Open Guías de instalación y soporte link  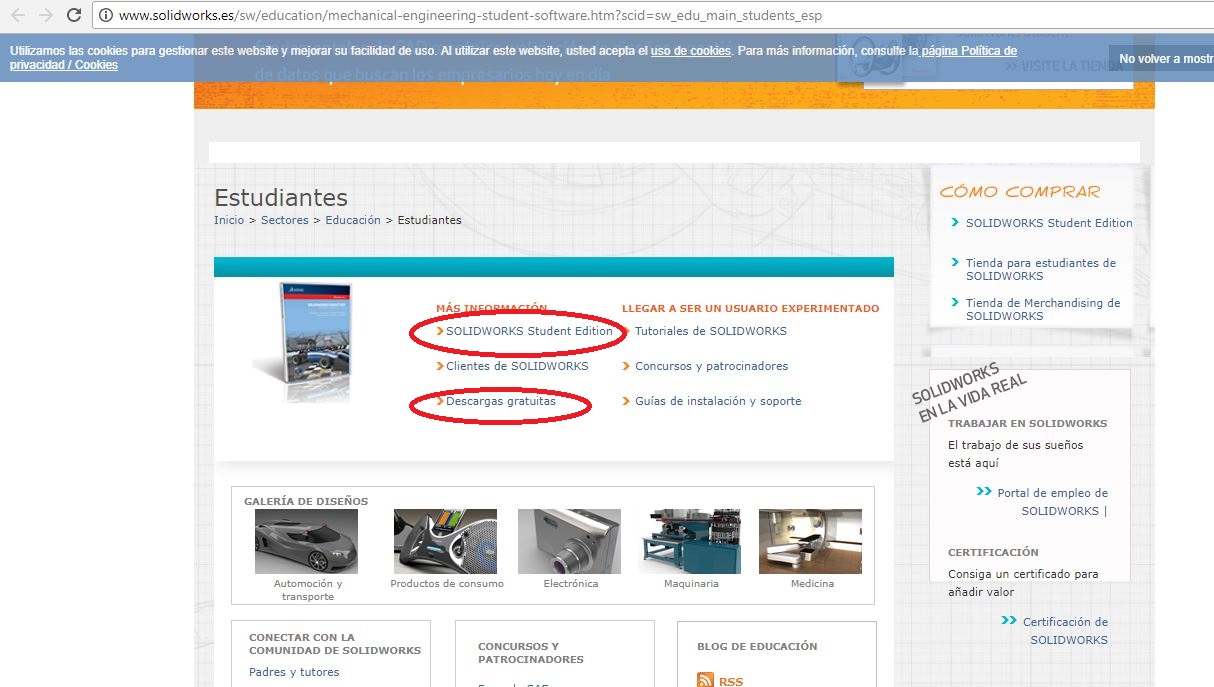(718, 401)
